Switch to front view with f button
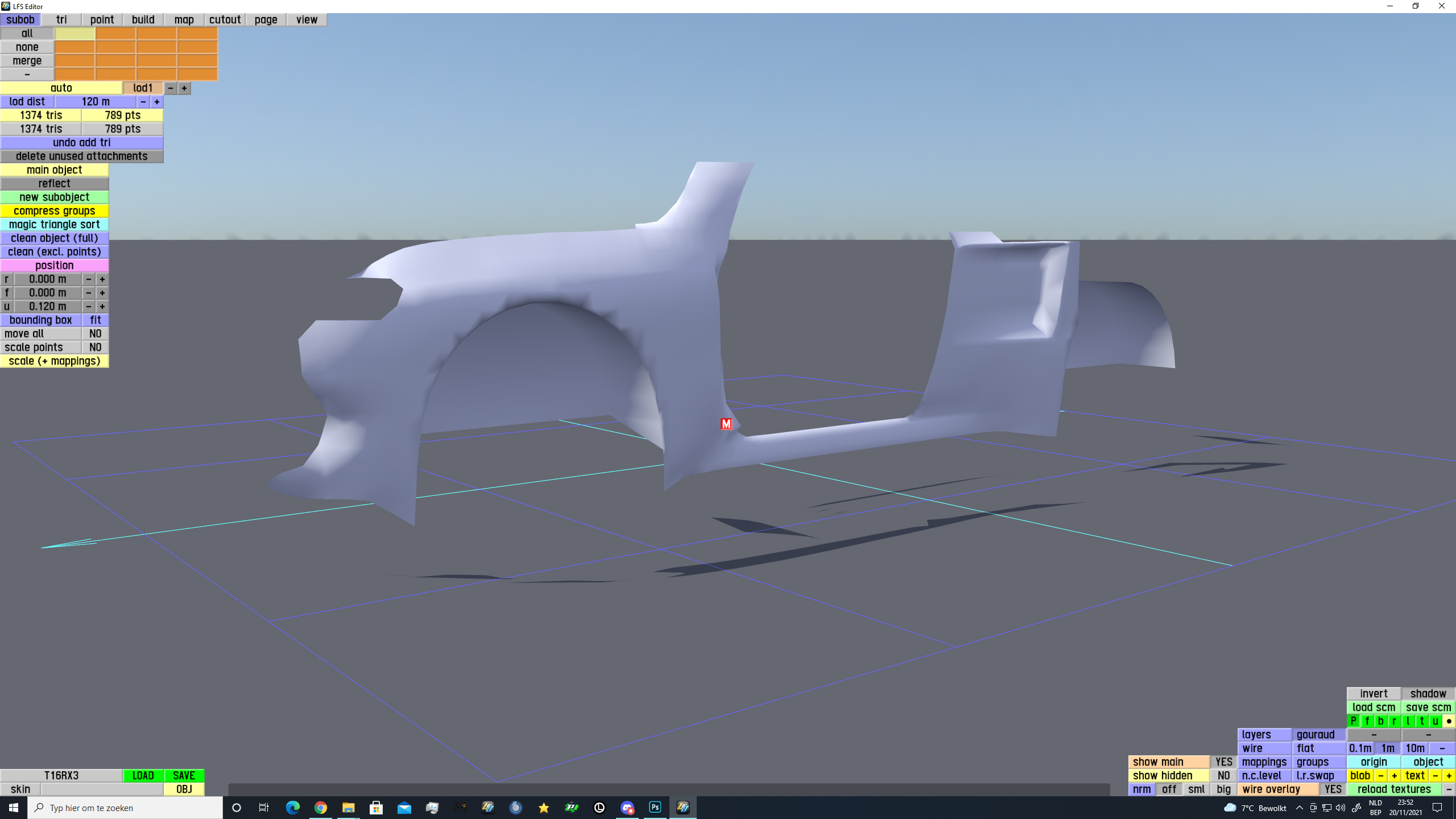Image resolution: width=1456 pixels, height=819 pixels. (x=1367, y=721)
